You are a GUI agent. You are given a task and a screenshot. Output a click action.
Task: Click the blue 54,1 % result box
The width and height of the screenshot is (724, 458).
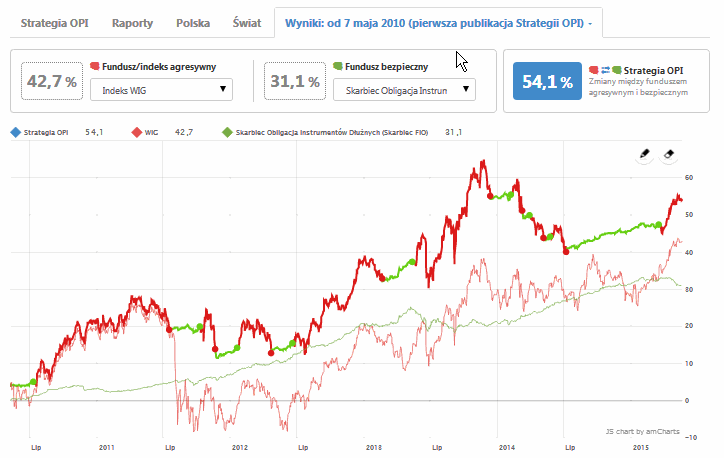547,82
